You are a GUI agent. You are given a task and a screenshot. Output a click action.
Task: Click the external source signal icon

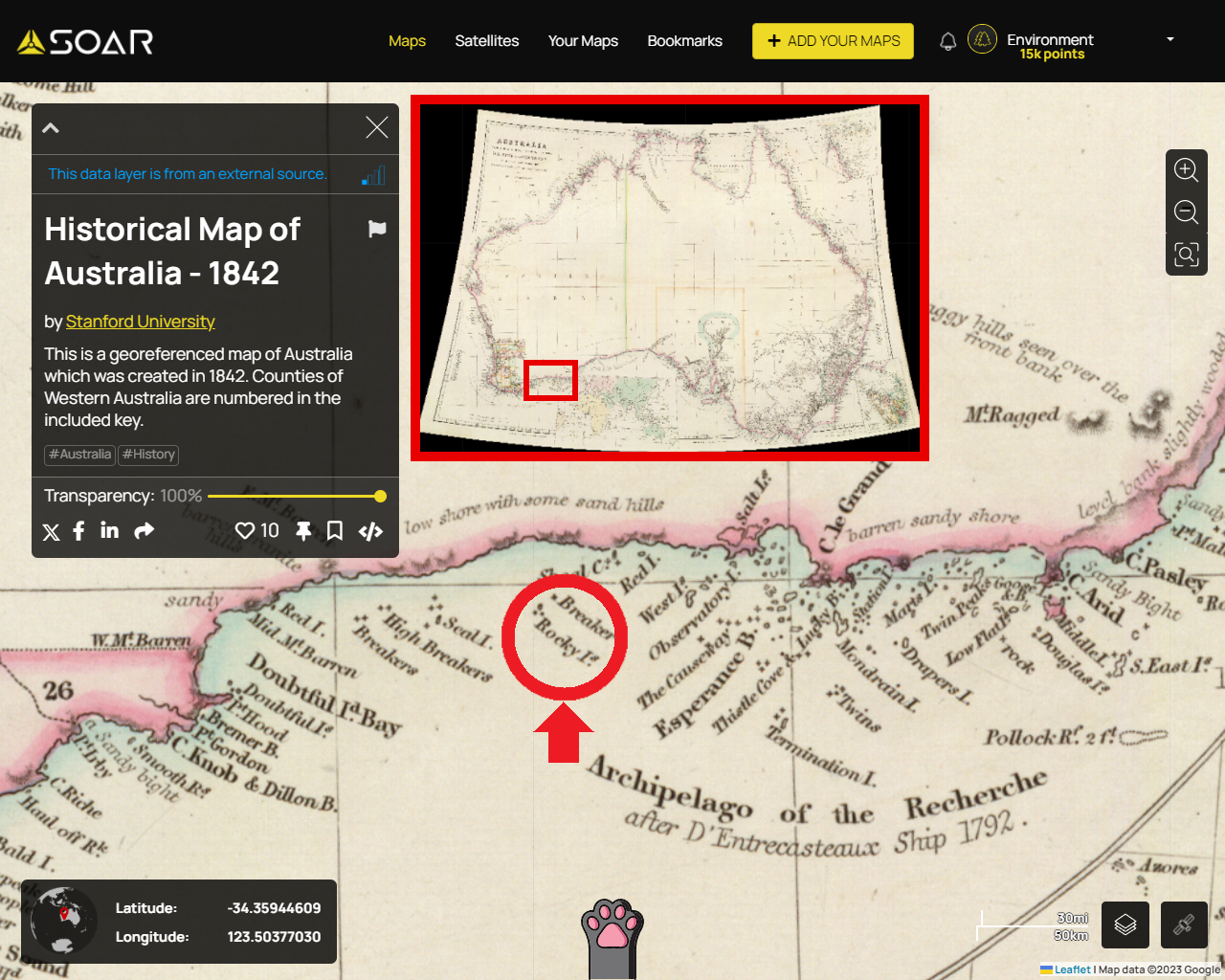click(x=373, y=175)
